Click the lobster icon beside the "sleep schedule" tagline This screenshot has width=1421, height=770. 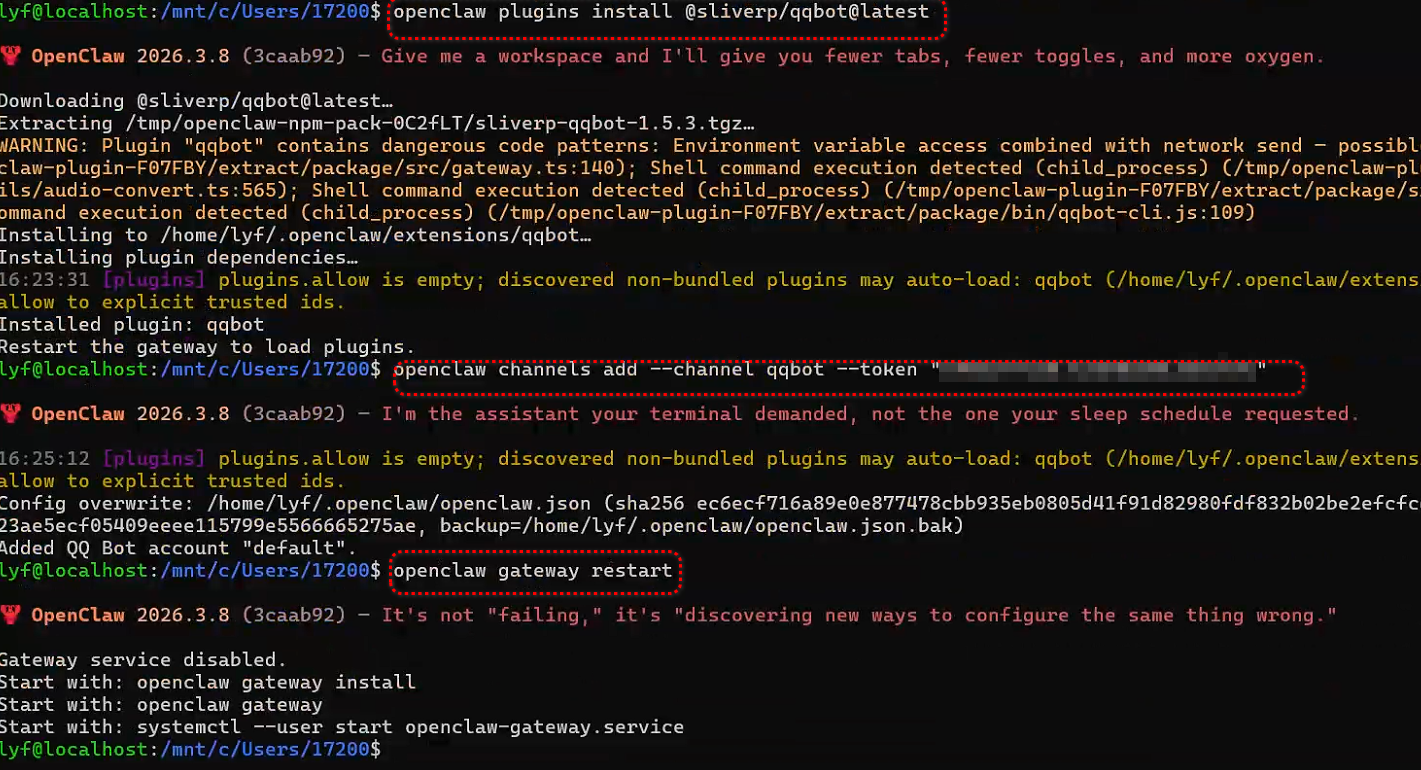coord(10,413)
